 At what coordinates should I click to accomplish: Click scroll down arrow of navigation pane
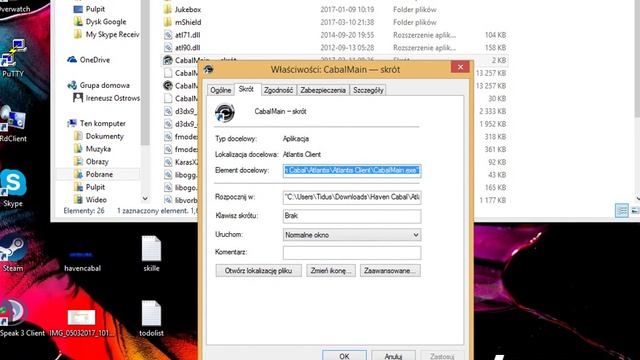(145, 199)
